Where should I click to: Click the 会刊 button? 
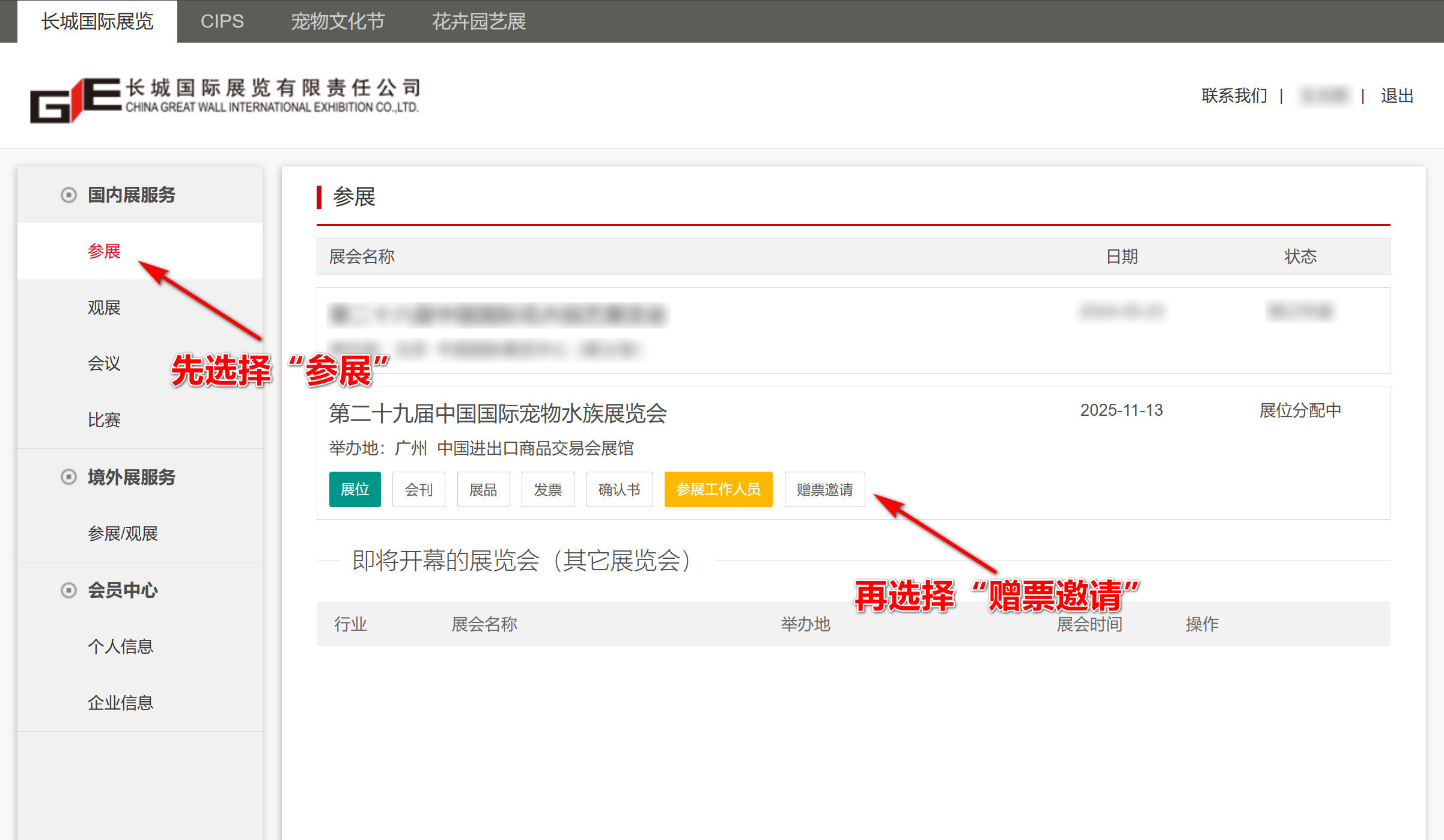coord(419,490)
